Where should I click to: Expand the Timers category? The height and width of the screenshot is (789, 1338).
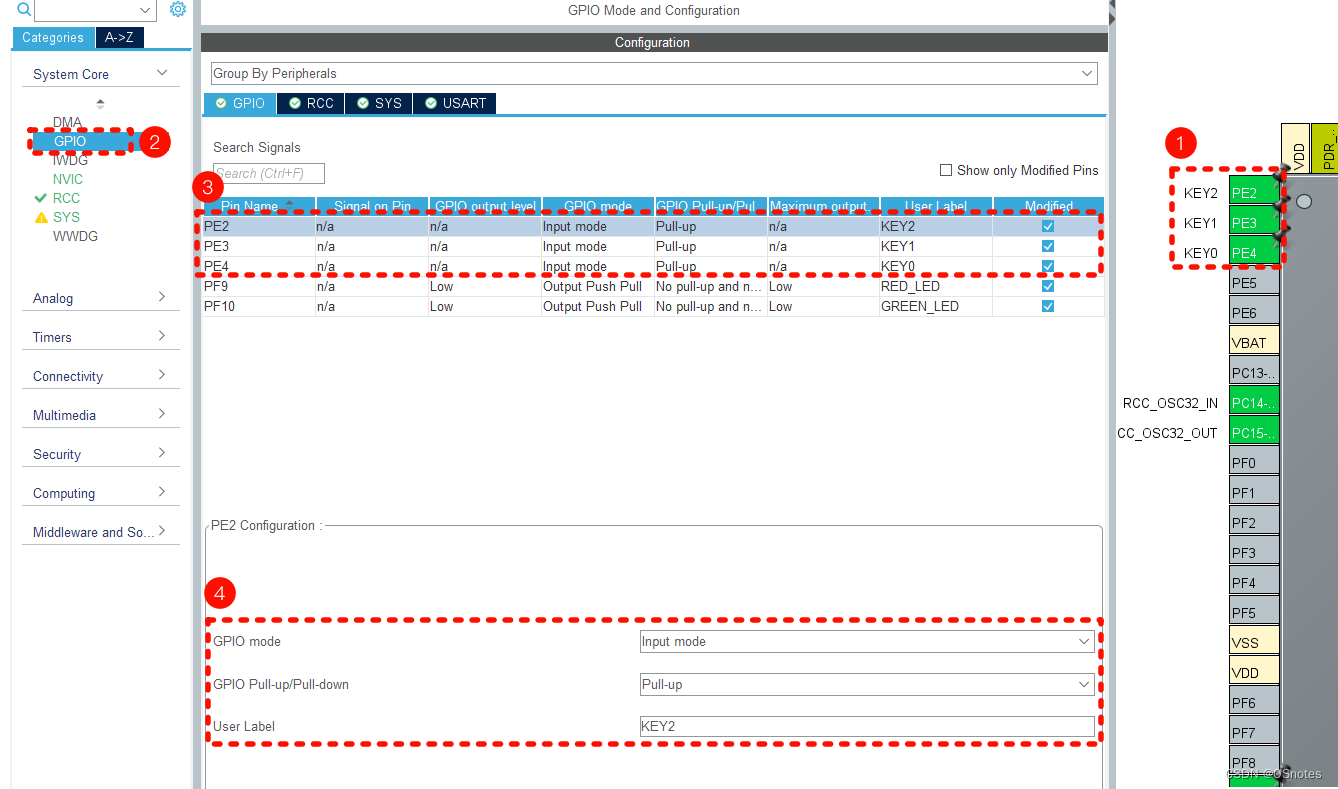pos(100,337)
